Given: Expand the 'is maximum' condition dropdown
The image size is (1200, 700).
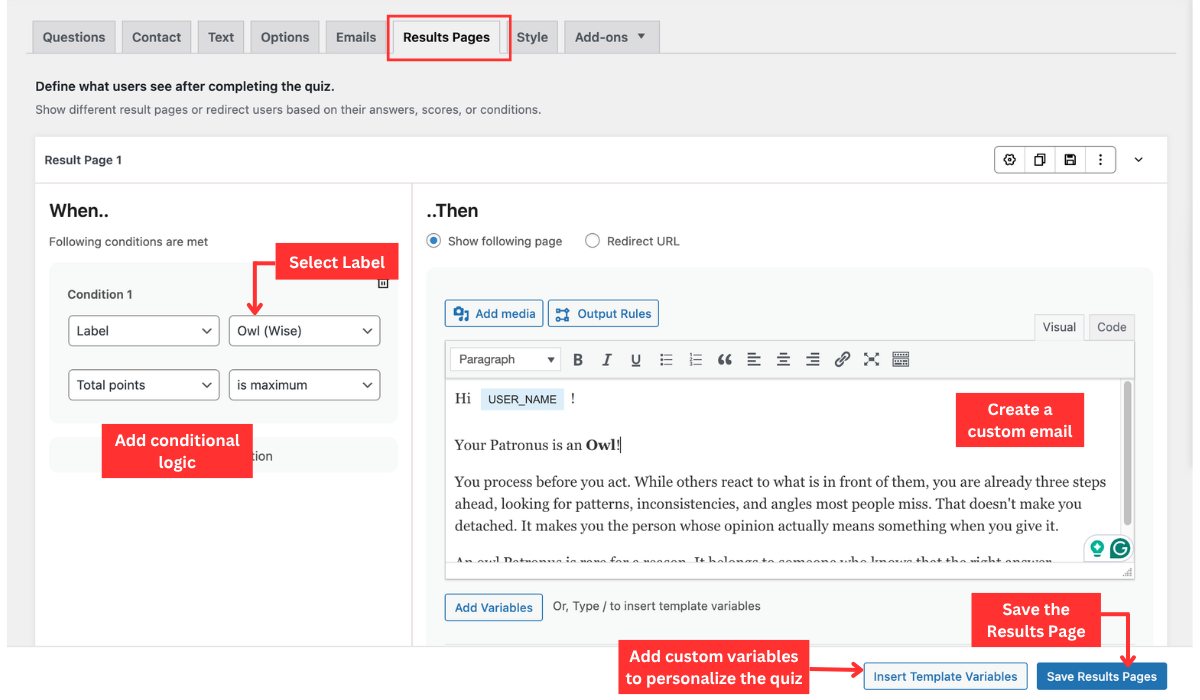Looking at the screenshot, I should click(304, 385).
